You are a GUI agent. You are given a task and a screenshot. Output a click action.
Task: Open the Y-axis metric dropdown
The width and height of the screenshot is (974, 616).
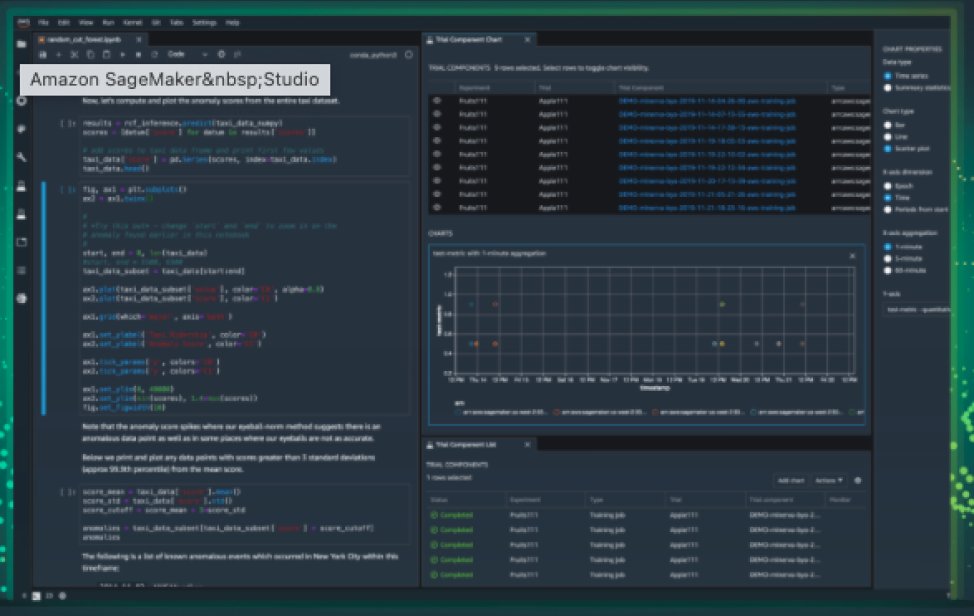916,309
